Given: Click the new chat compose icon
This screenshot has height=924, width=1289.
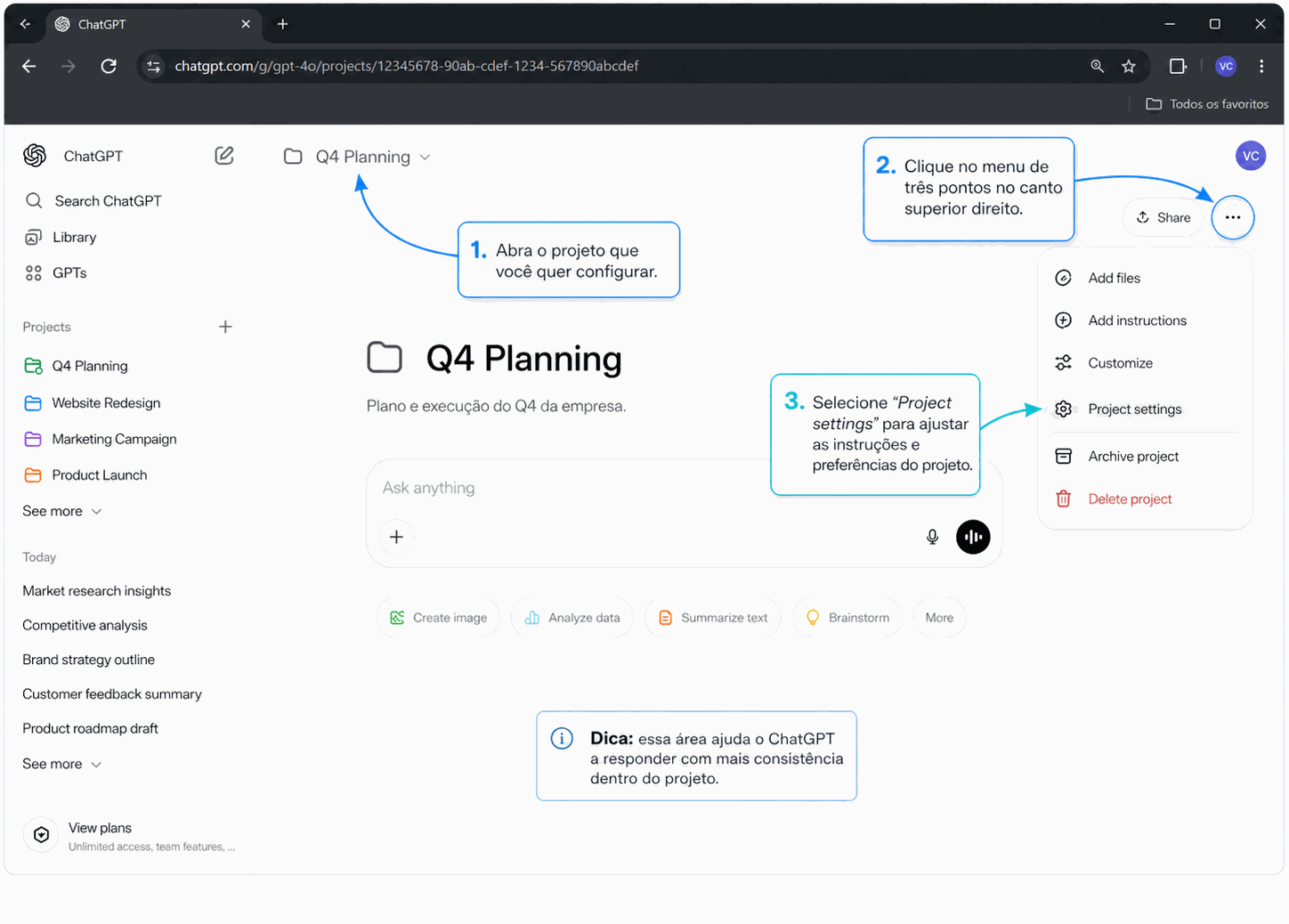Looking at the screenshot, I should coord(224,156).
